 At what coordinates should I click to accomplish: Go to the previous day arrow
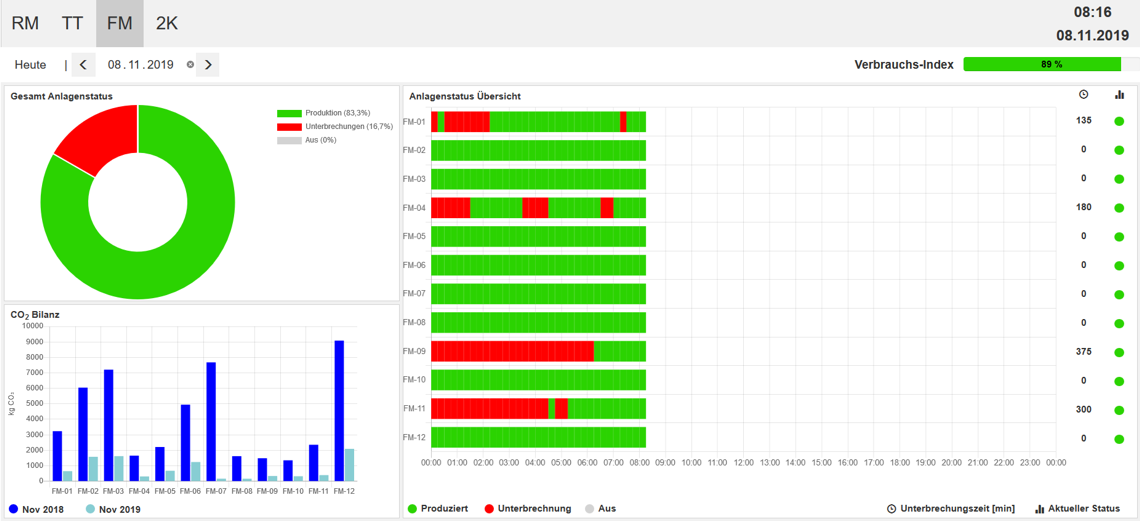pyautogui.click(x=83, y=65)
